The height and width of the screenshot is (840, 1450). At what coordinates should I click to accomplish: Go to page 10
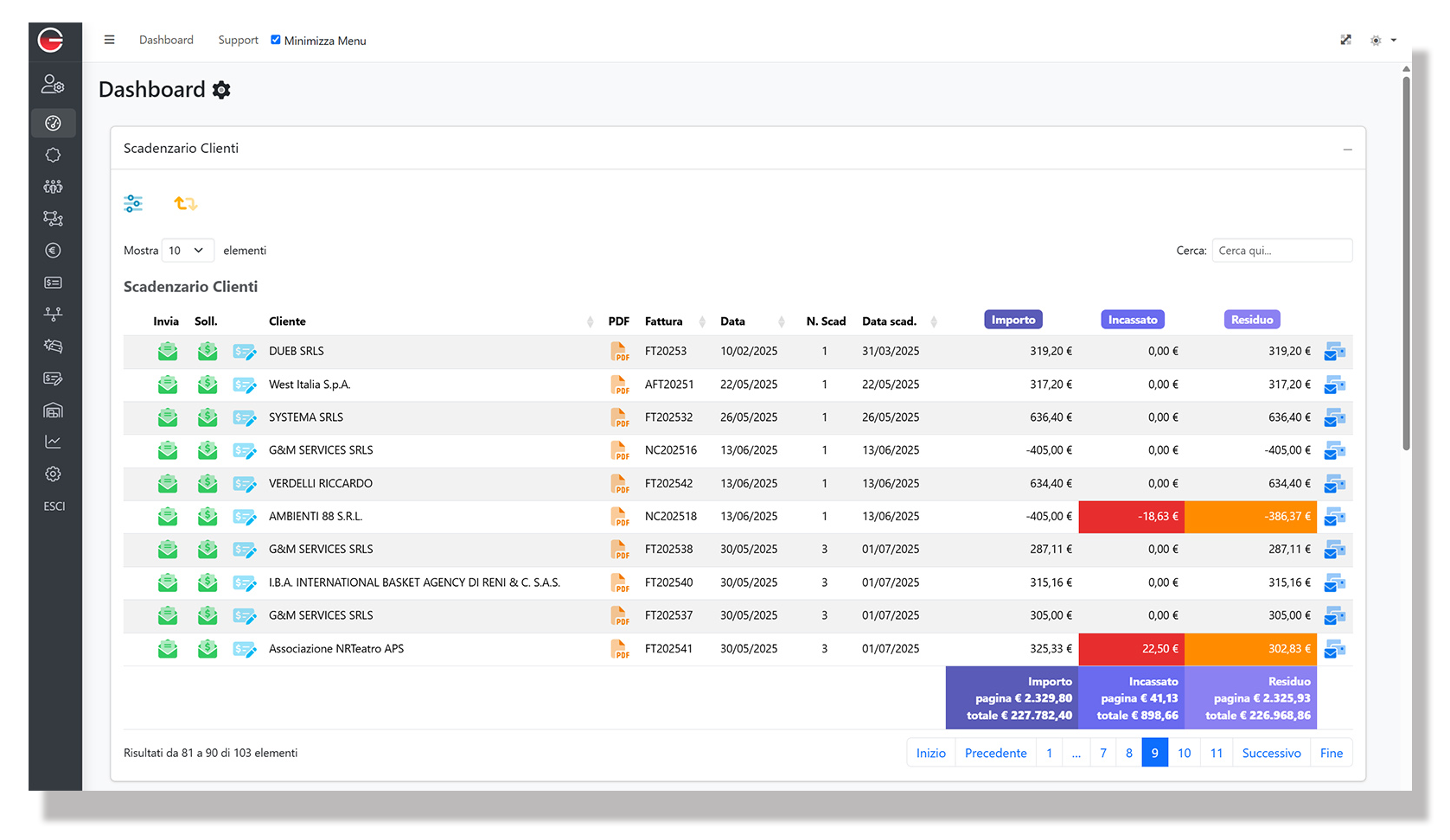coord(1185,753)
